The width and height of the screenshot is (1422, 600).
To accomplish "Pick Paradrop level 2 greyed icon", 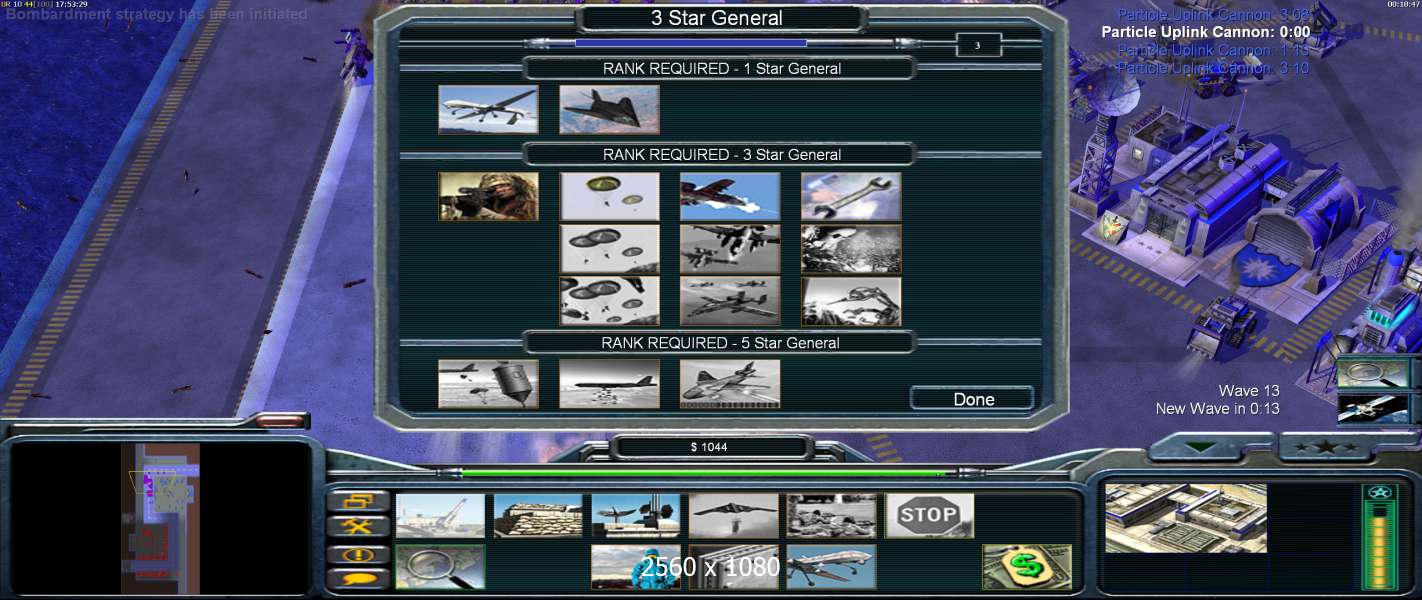I will [x=609, y=249].
